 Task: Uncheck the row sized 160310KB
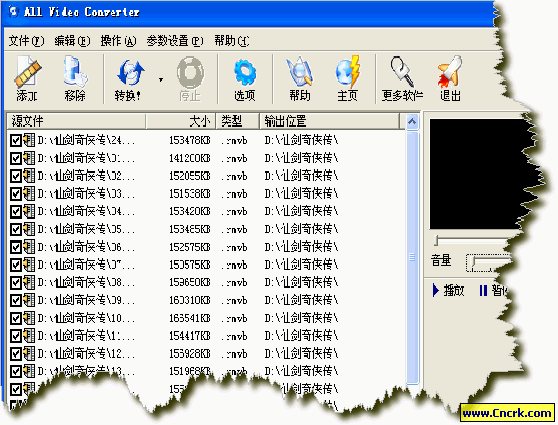click(16, 301)
